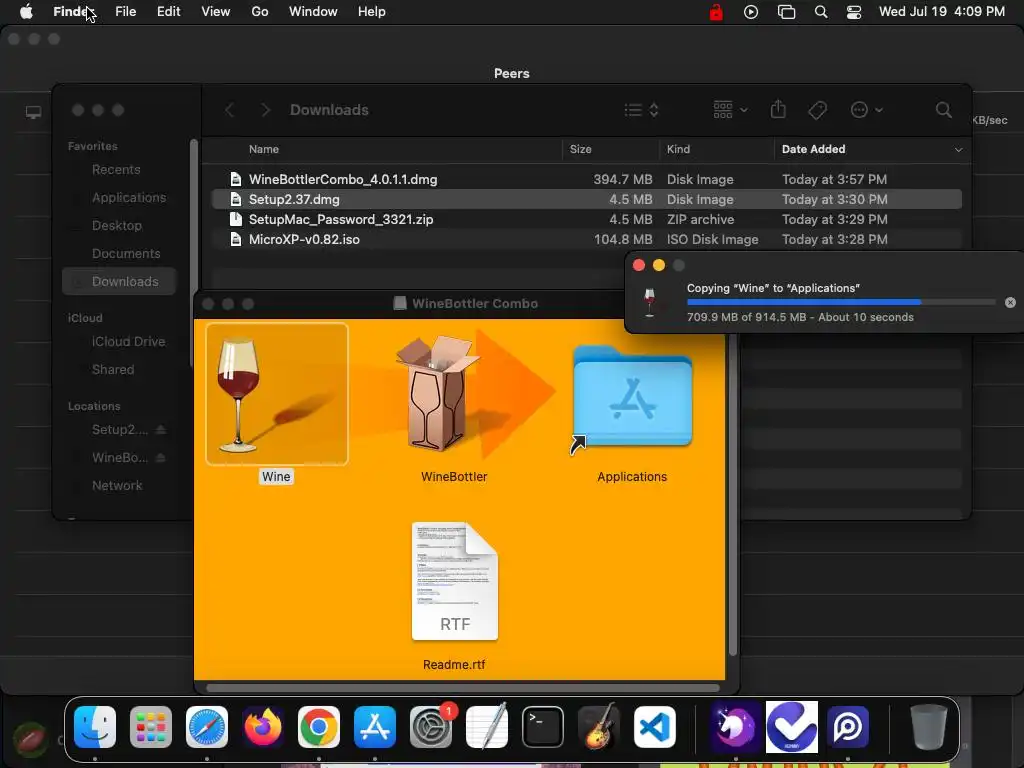
Task: Open Desktop in sidebar
Action: pyautogui.click(x=117, y=225)
